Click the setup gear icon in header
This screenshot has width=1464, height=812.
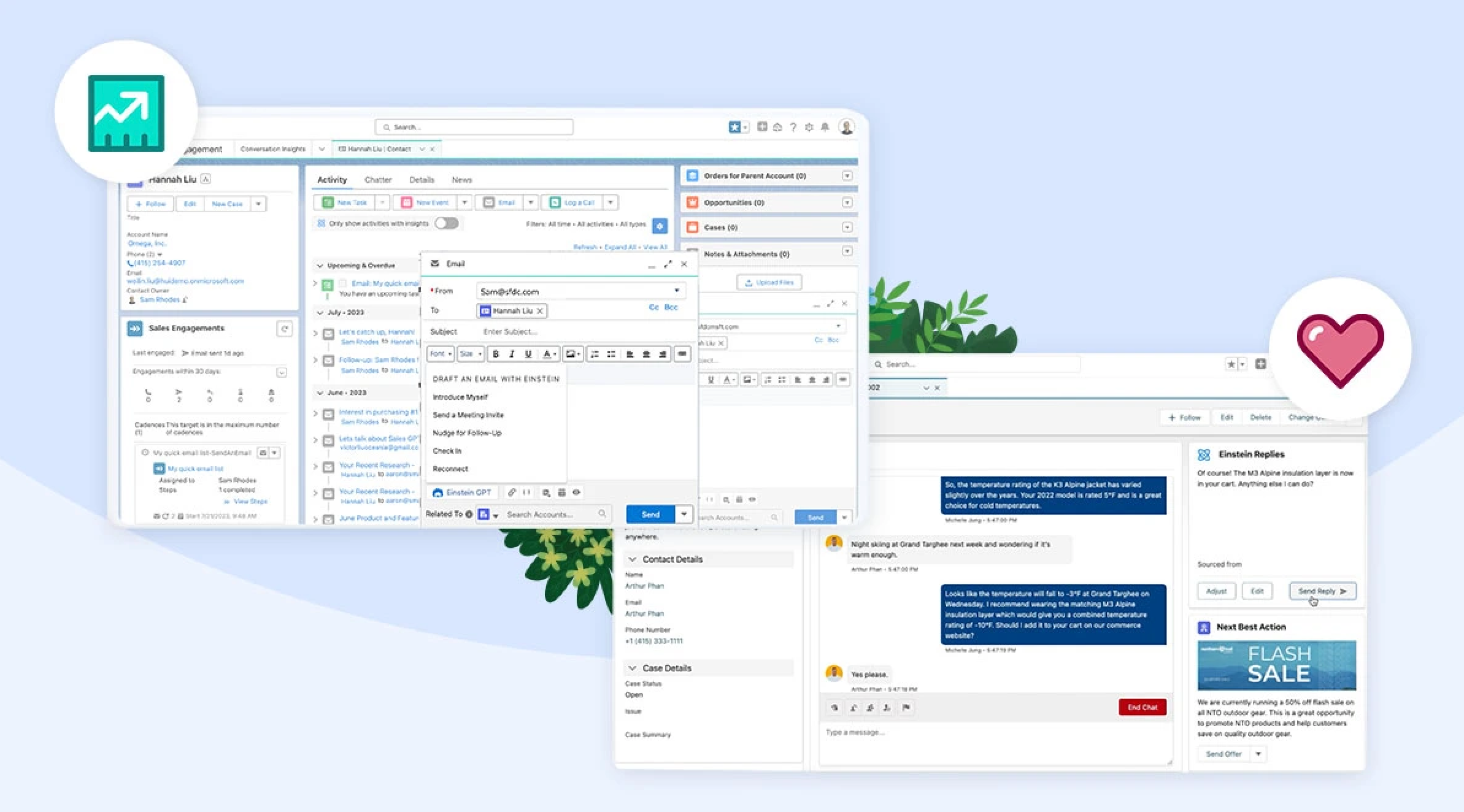pos(809,127)
